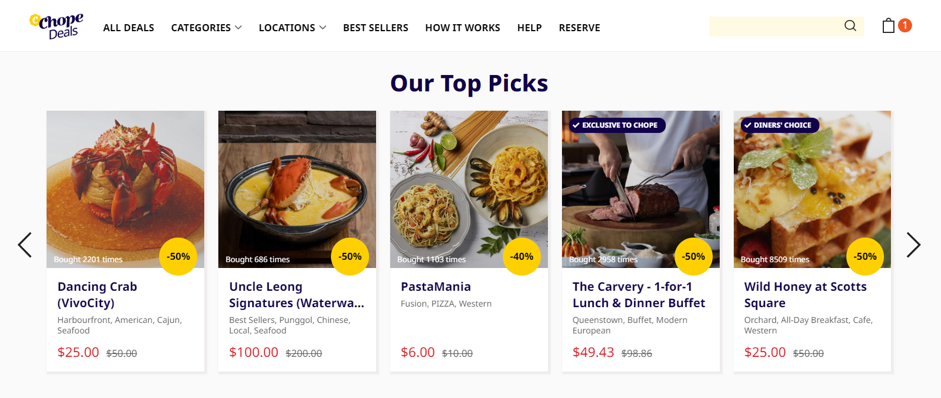
Task: Click into the search input field
Action: [x=776, y=26]
